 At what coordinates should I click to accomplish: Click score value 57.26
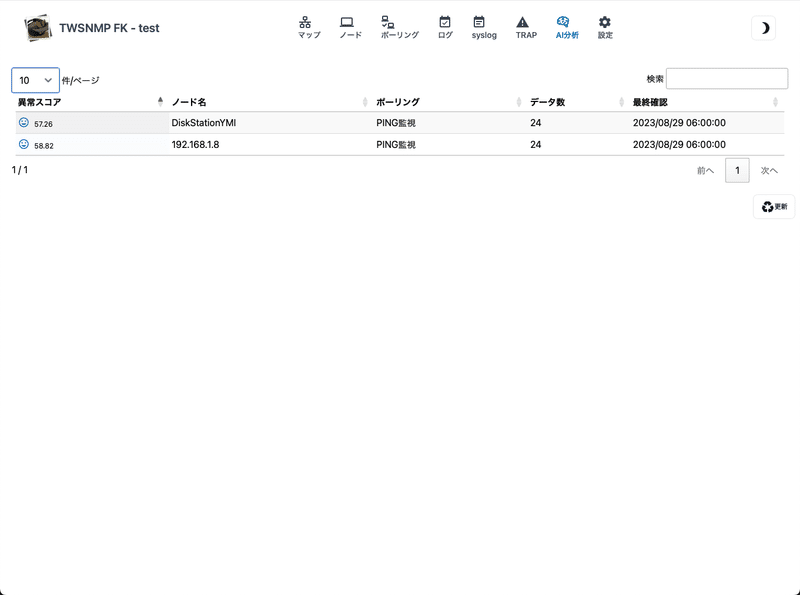tap(43, 124)
